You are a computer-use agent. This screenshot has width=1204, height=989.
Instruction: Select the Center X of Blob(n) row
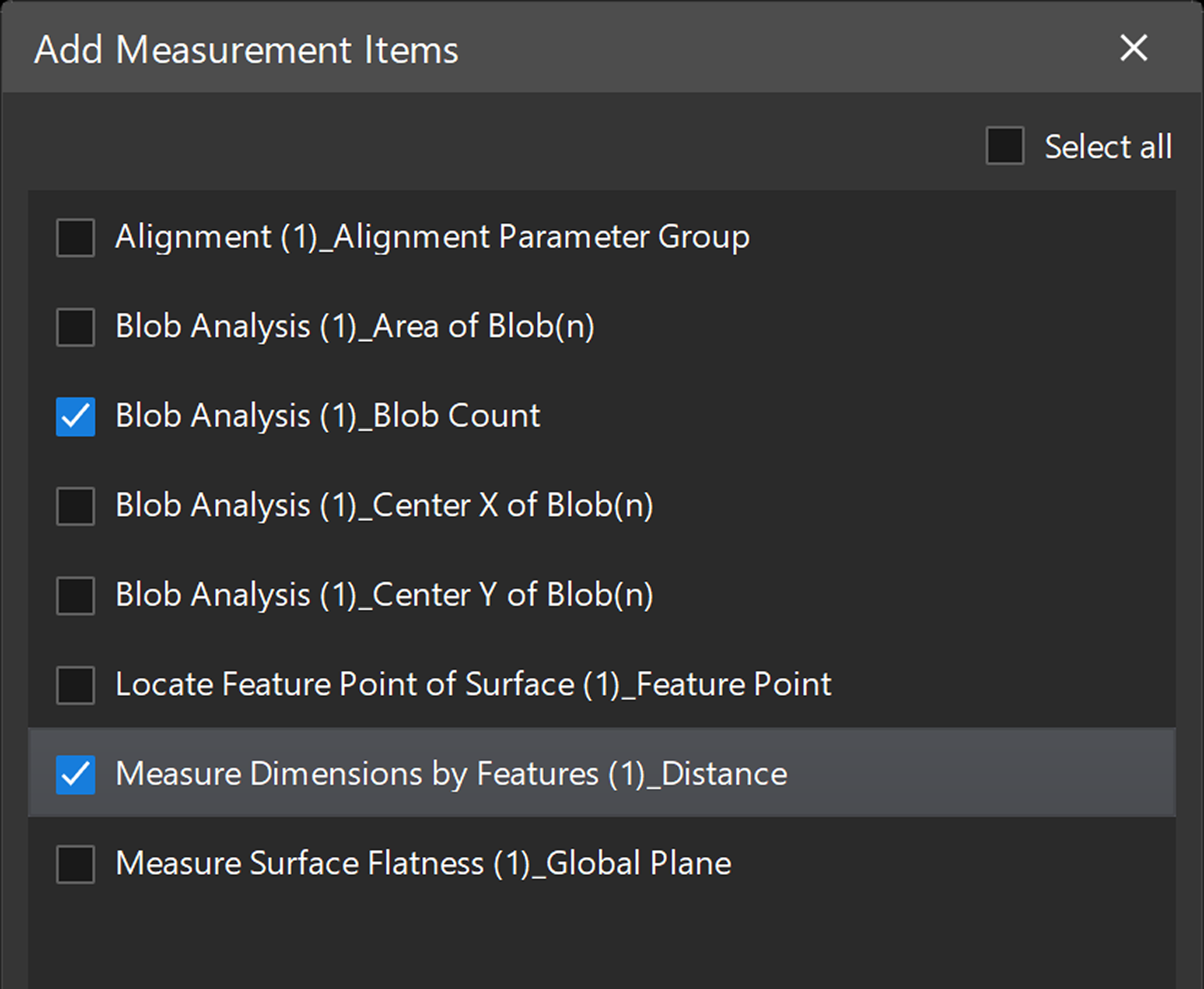385,506
